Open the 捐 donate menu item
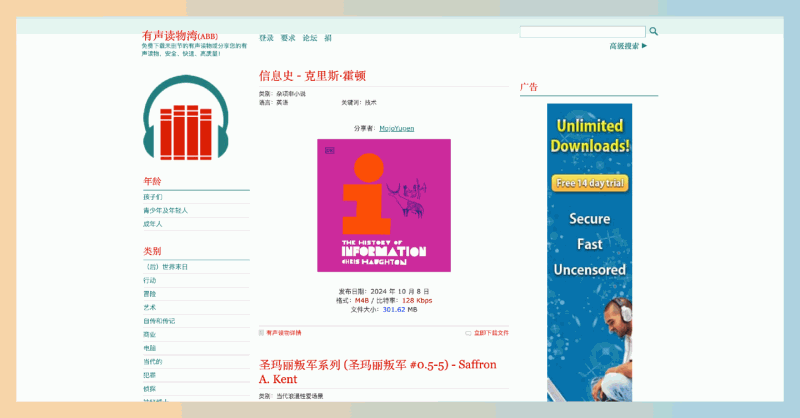 [328, 38]
